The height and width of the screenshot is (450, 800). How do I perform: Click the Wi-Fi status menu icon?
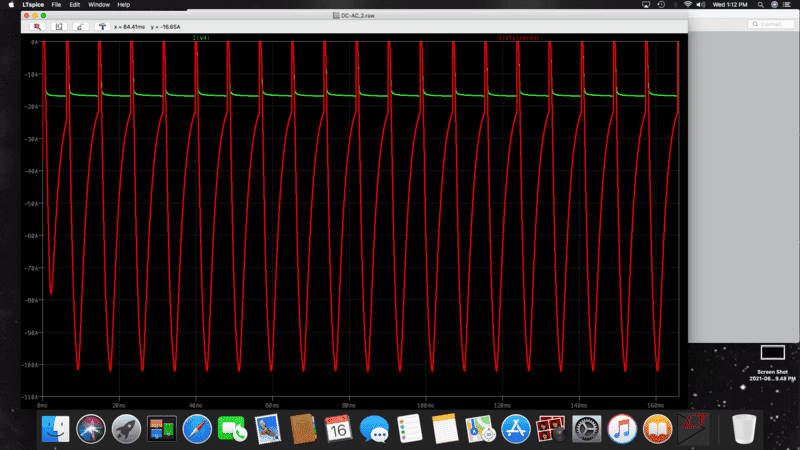(x=688, y=5)
